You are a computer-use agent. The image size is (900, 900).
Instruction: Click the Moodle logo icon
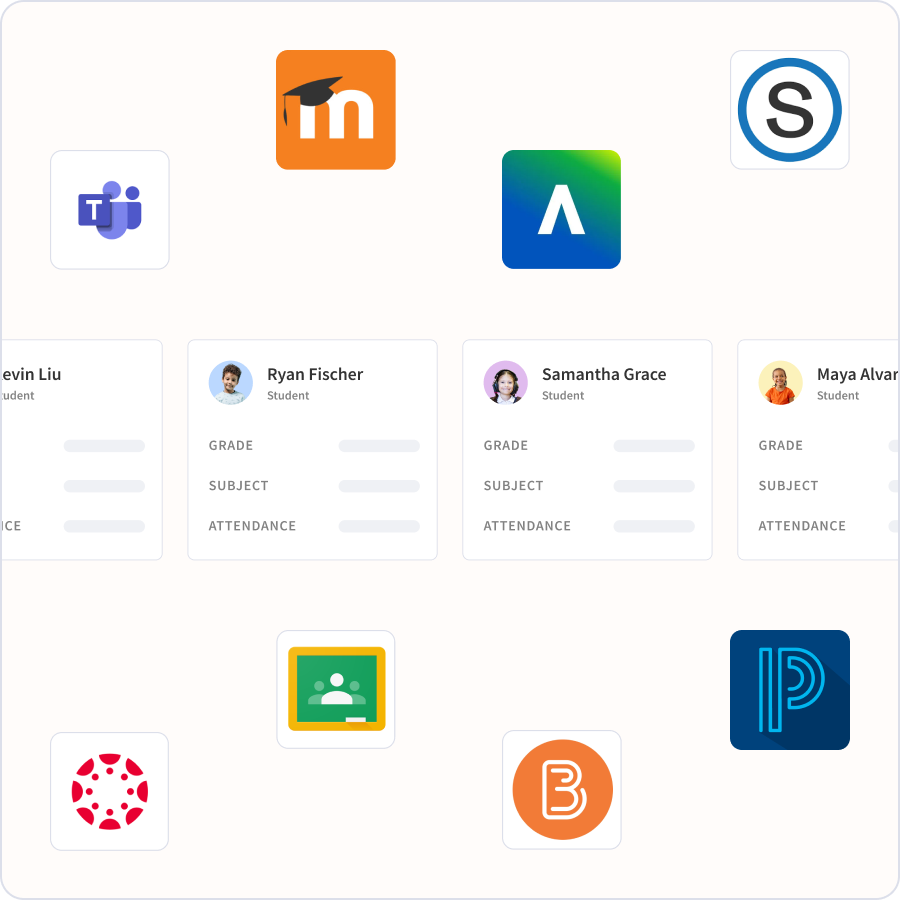coord(336,110)
